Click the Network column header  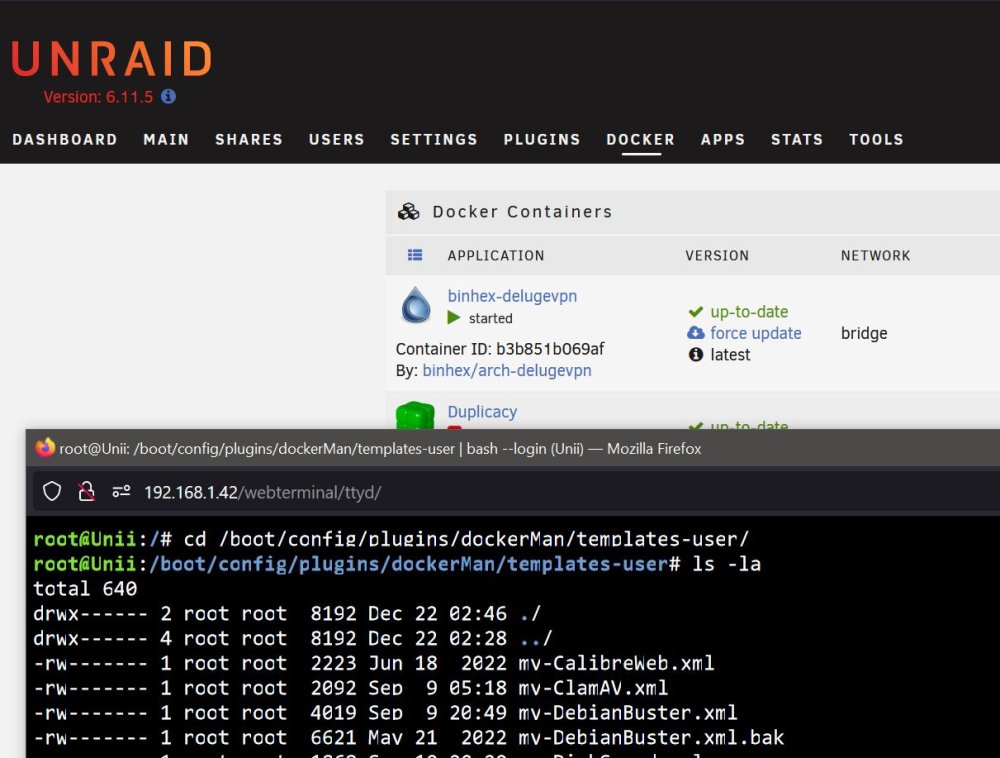(x=876, y=256)
